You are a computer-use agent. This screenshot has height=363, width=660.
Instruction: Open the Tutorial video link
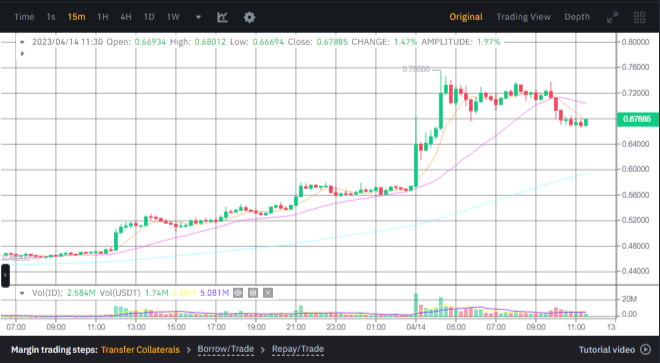point(607,350)
